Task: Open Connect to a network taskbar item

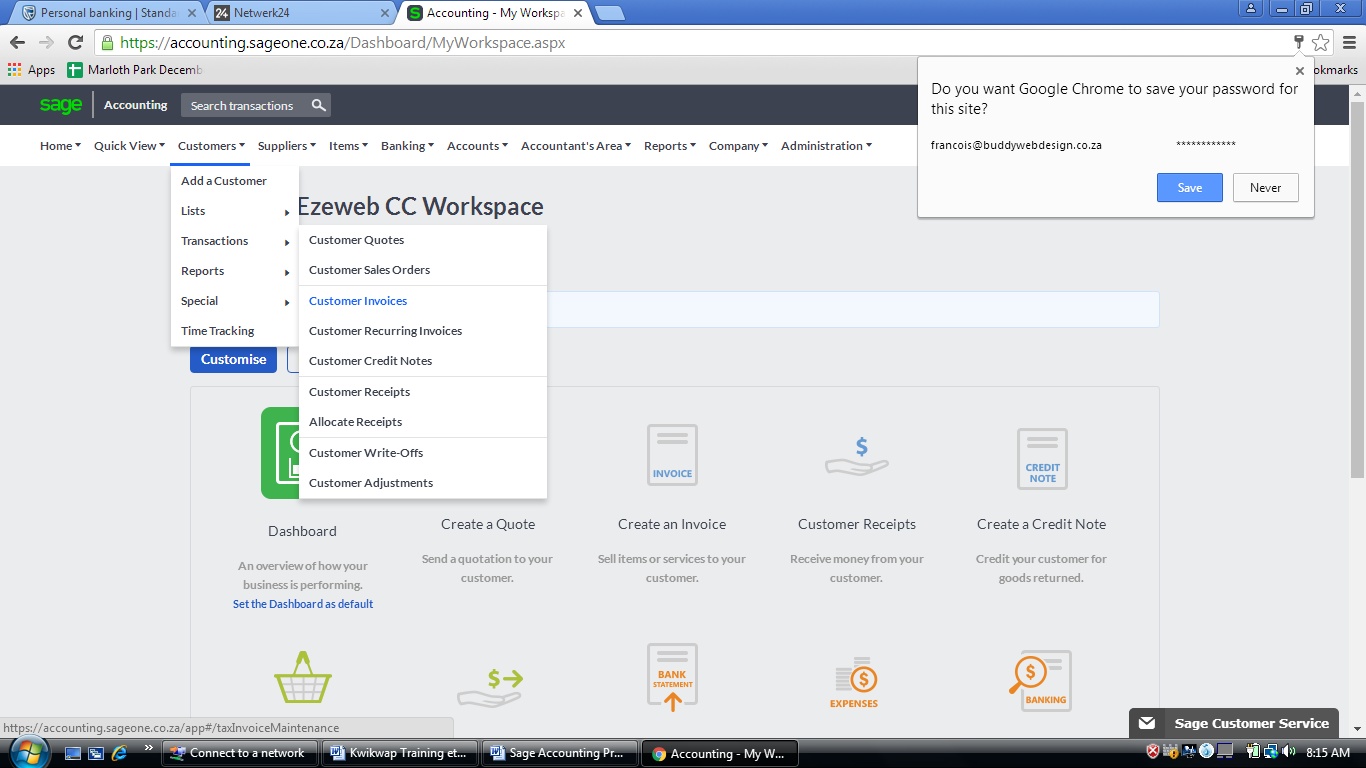Action: point(239,753)
